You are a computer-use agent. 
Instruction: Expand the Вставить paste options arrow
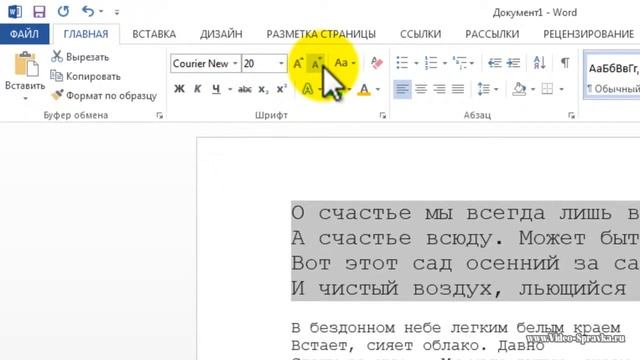25,98
